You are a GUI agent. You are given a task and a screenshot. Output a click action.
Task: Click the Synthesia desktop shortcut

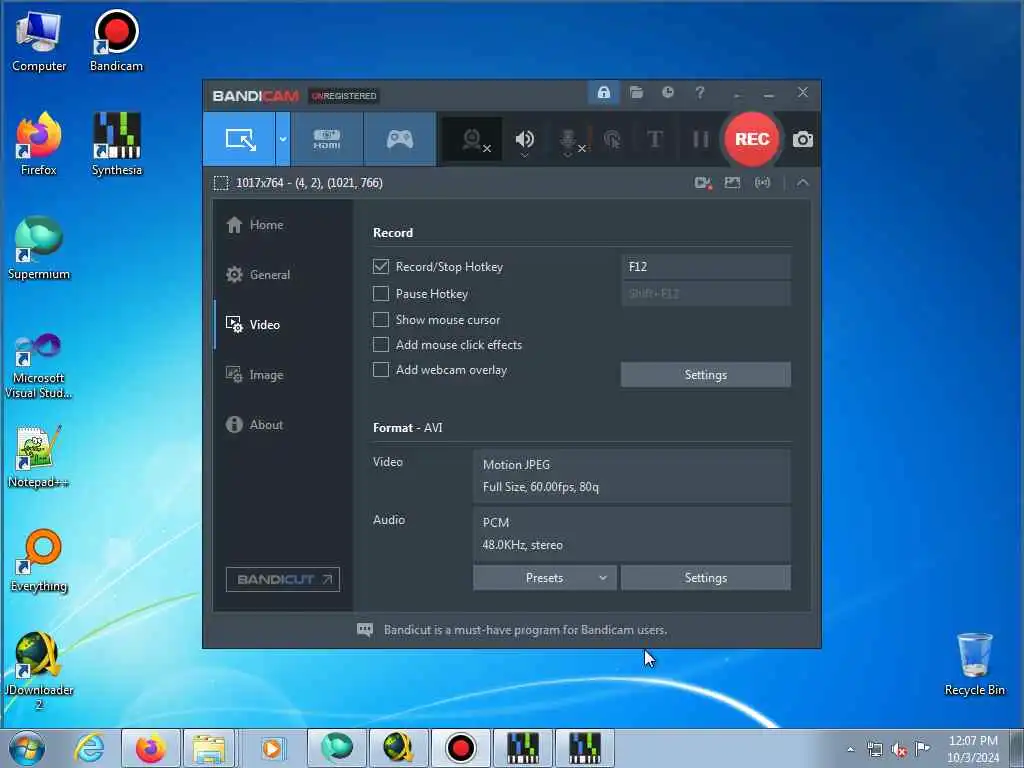116,144
